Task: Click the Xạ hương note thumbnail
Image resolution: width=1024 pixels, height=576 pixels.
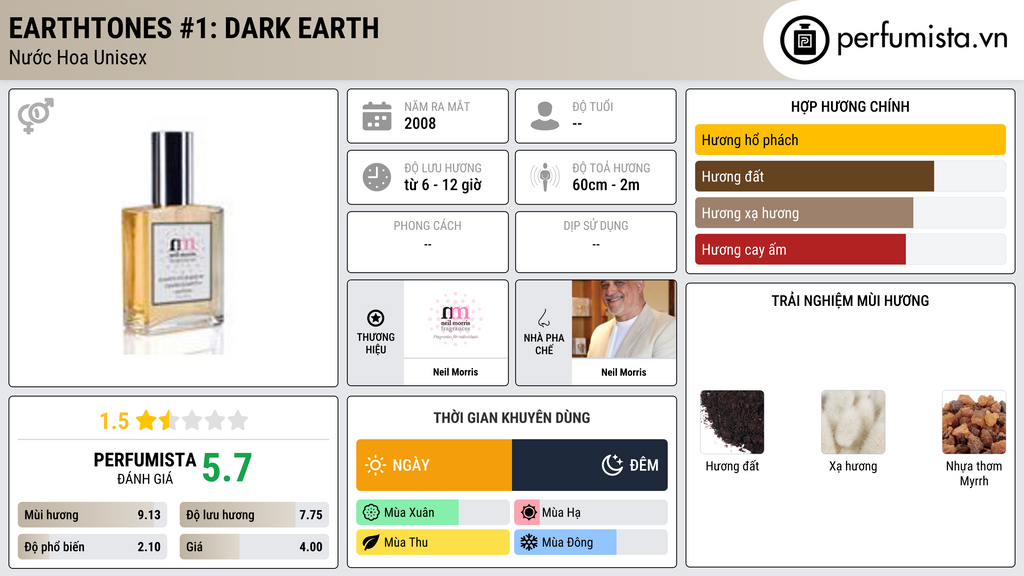Action: coord(853,422)
